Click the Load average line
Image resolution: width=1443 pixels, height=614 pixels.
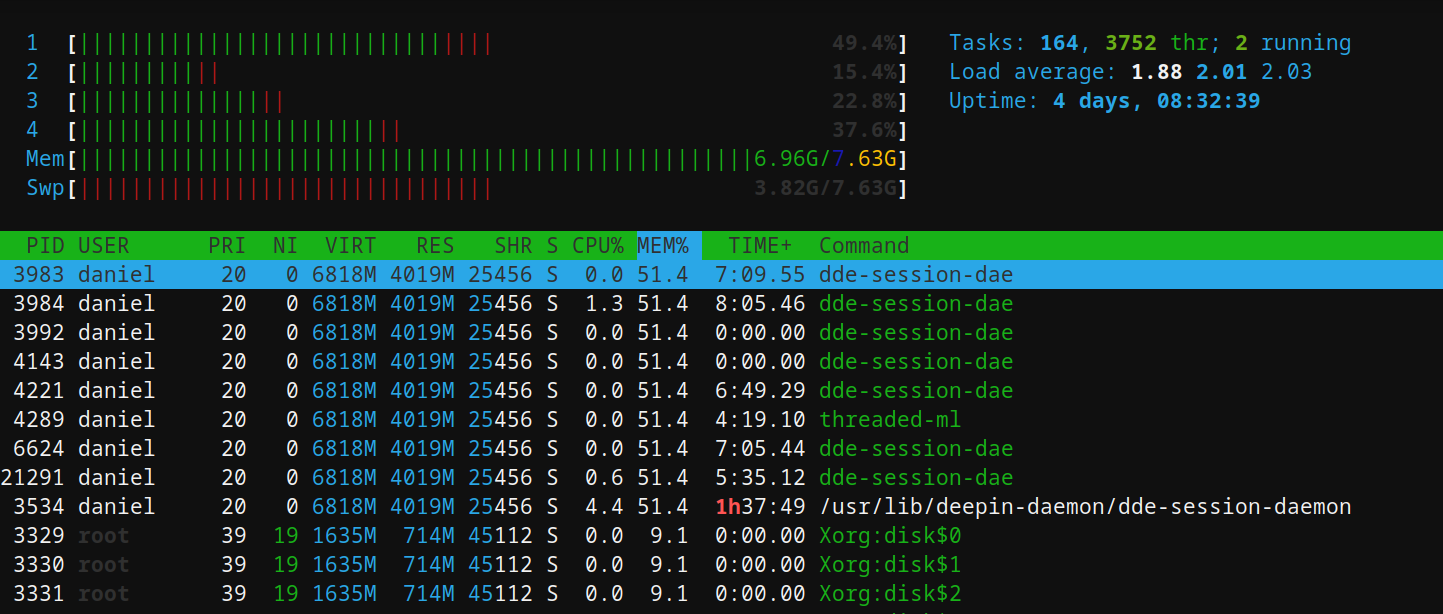(x=1131, y=73)
